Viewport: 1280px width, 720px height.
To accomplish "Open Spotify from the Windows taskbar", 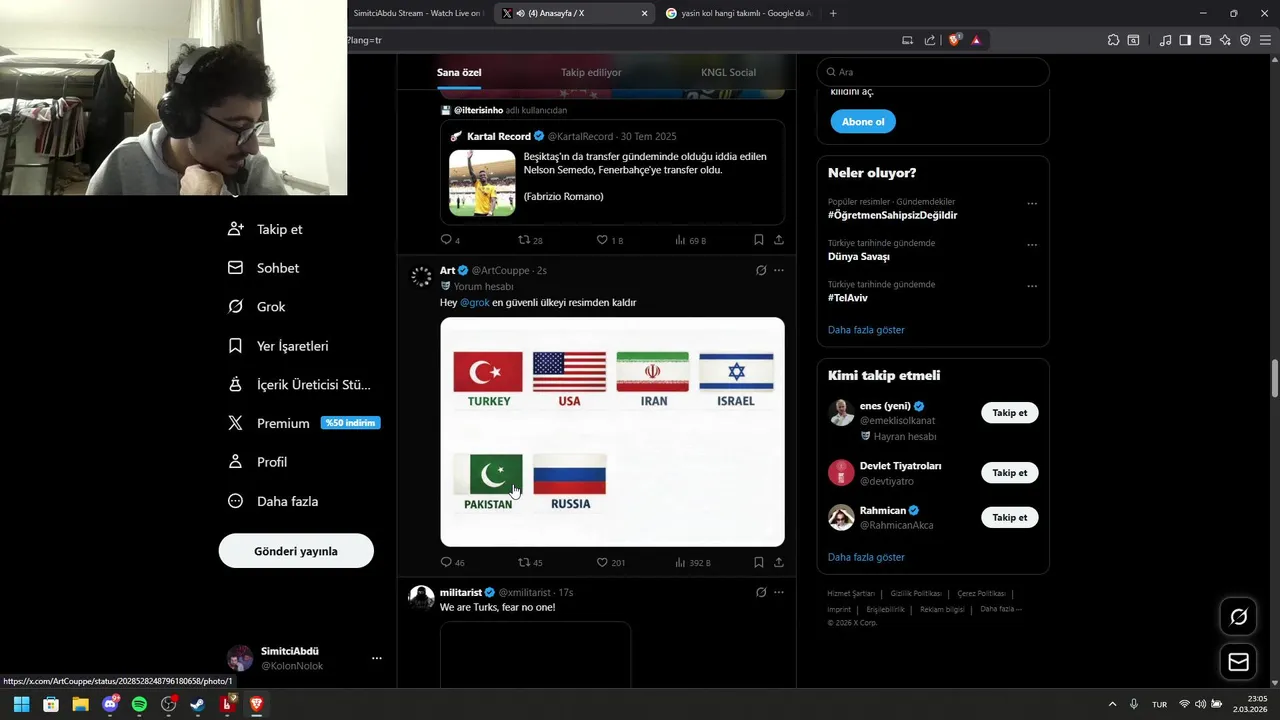I will coord(139,704).
